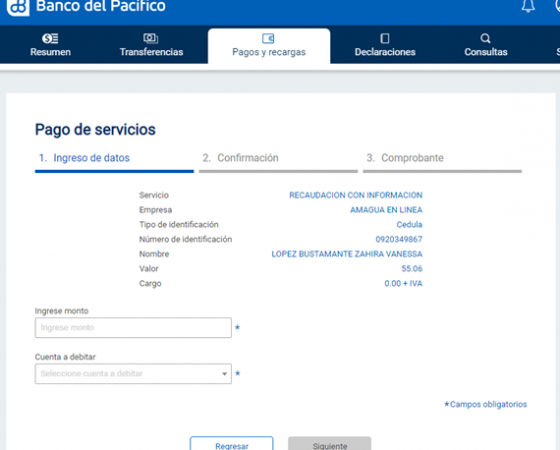Click AMAGUA EN LINEA company value
Viewport: 560px width, 450px height.
386,210
